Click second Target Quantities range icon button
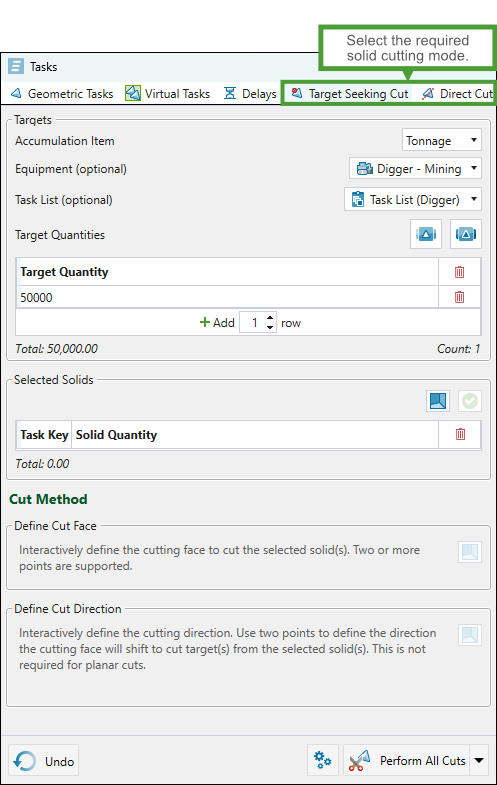 (466, 234)
